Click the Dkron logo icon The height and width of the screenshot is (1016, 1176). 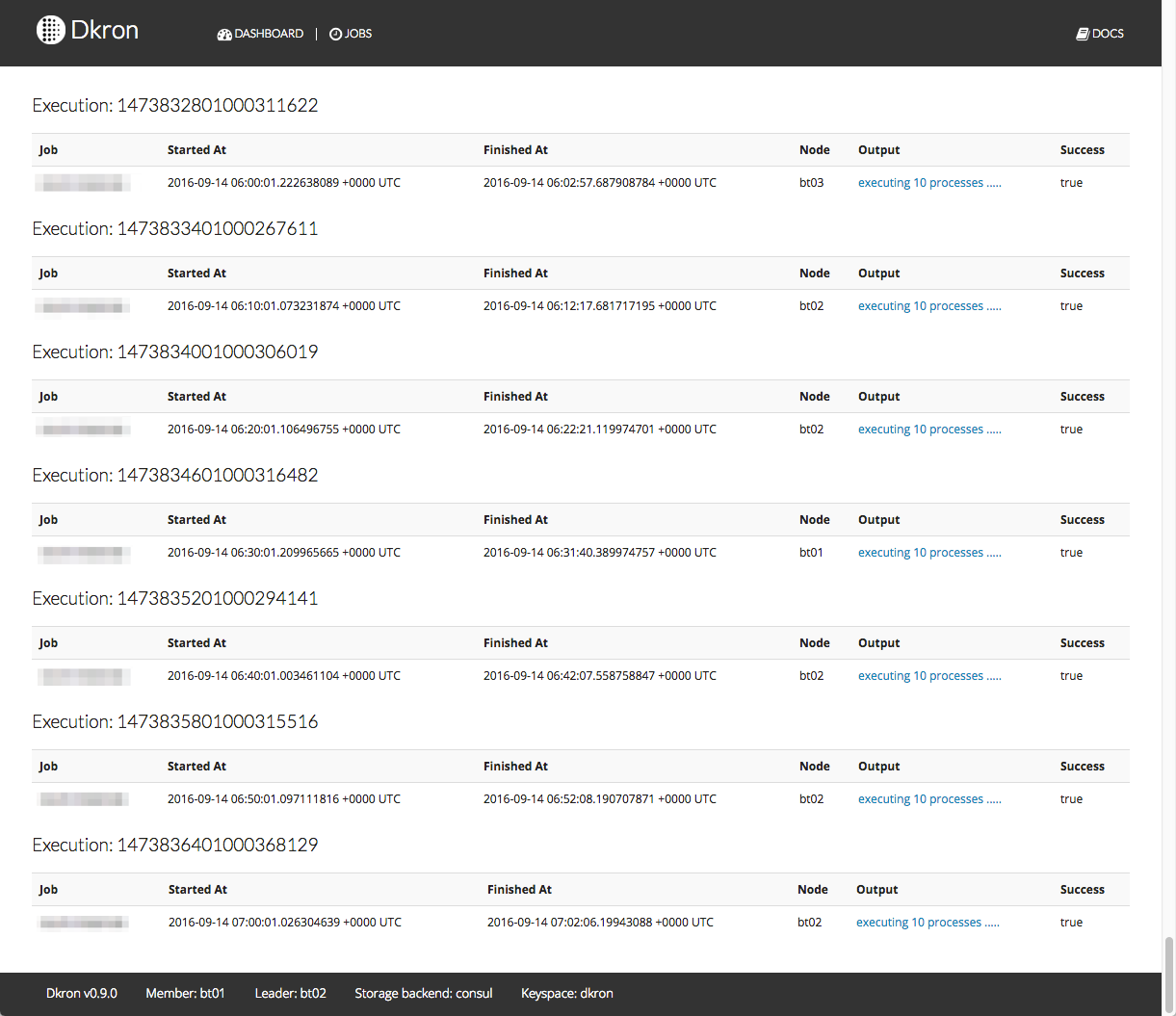[x=50, y=31]
